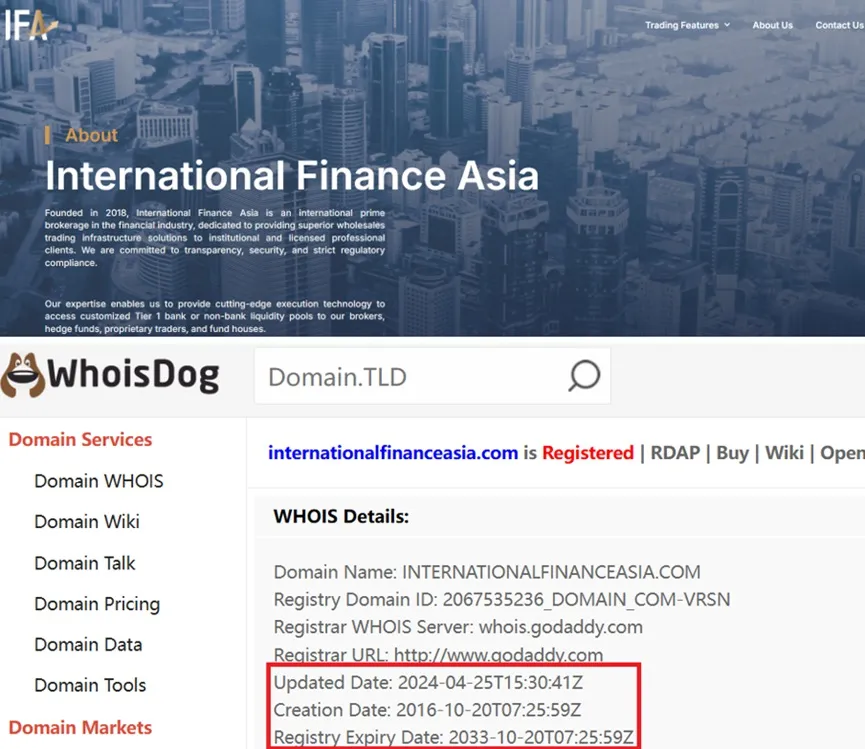
Task: Open Domain Pricing from the sidebar
Action: point(97,604)
